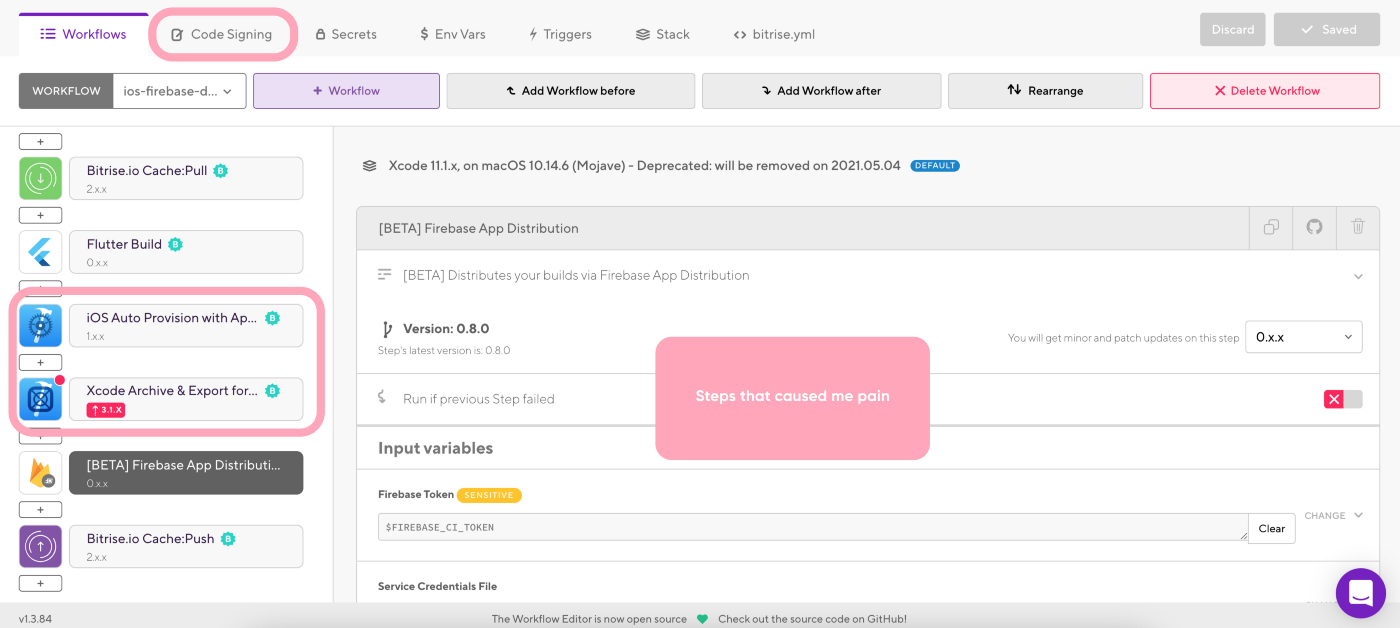Click the Firebase flame step icon
Viewport: 1400px width, 628px height.
[x=40, y=472]
